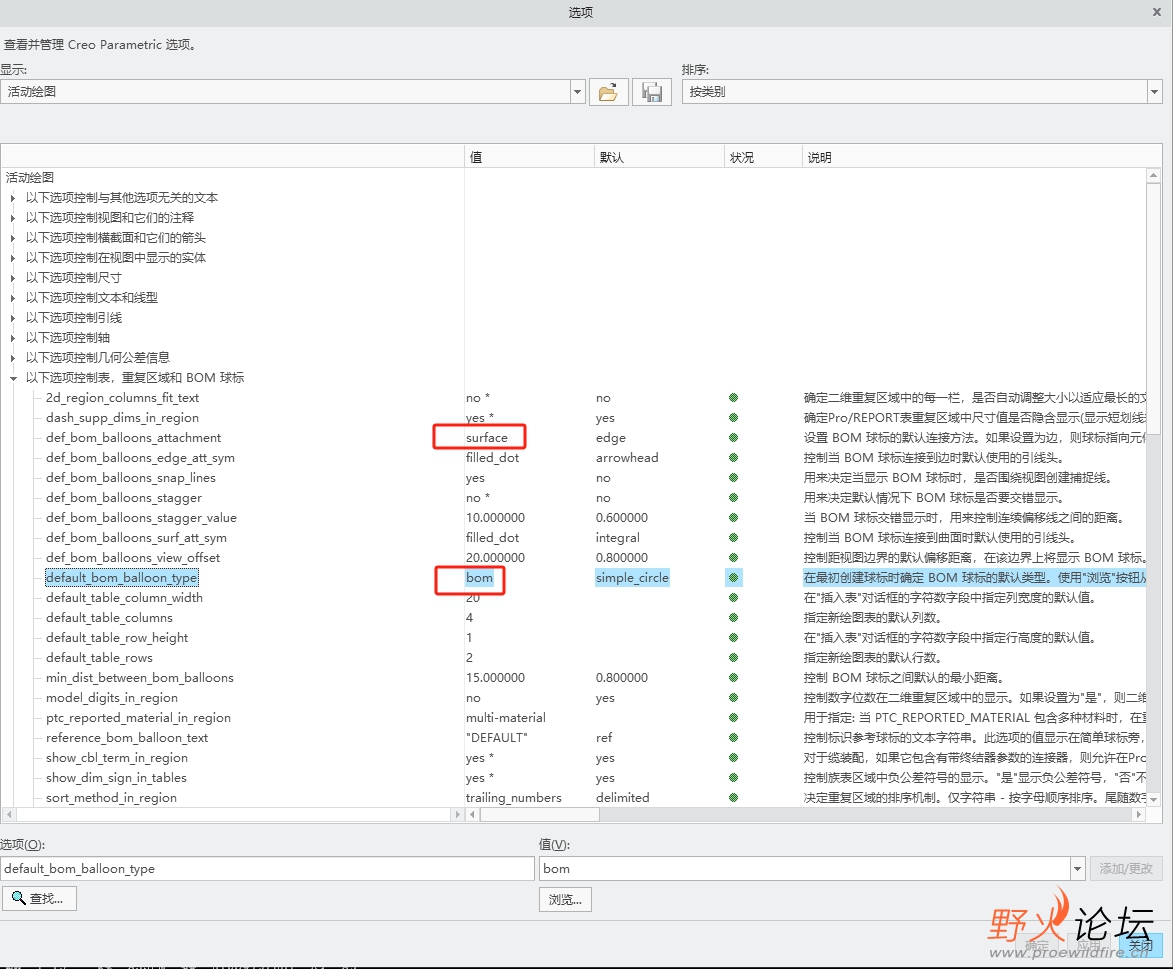
Task: Open the 值 dropdown arrow next to bom
Action: pos(1077,869)
